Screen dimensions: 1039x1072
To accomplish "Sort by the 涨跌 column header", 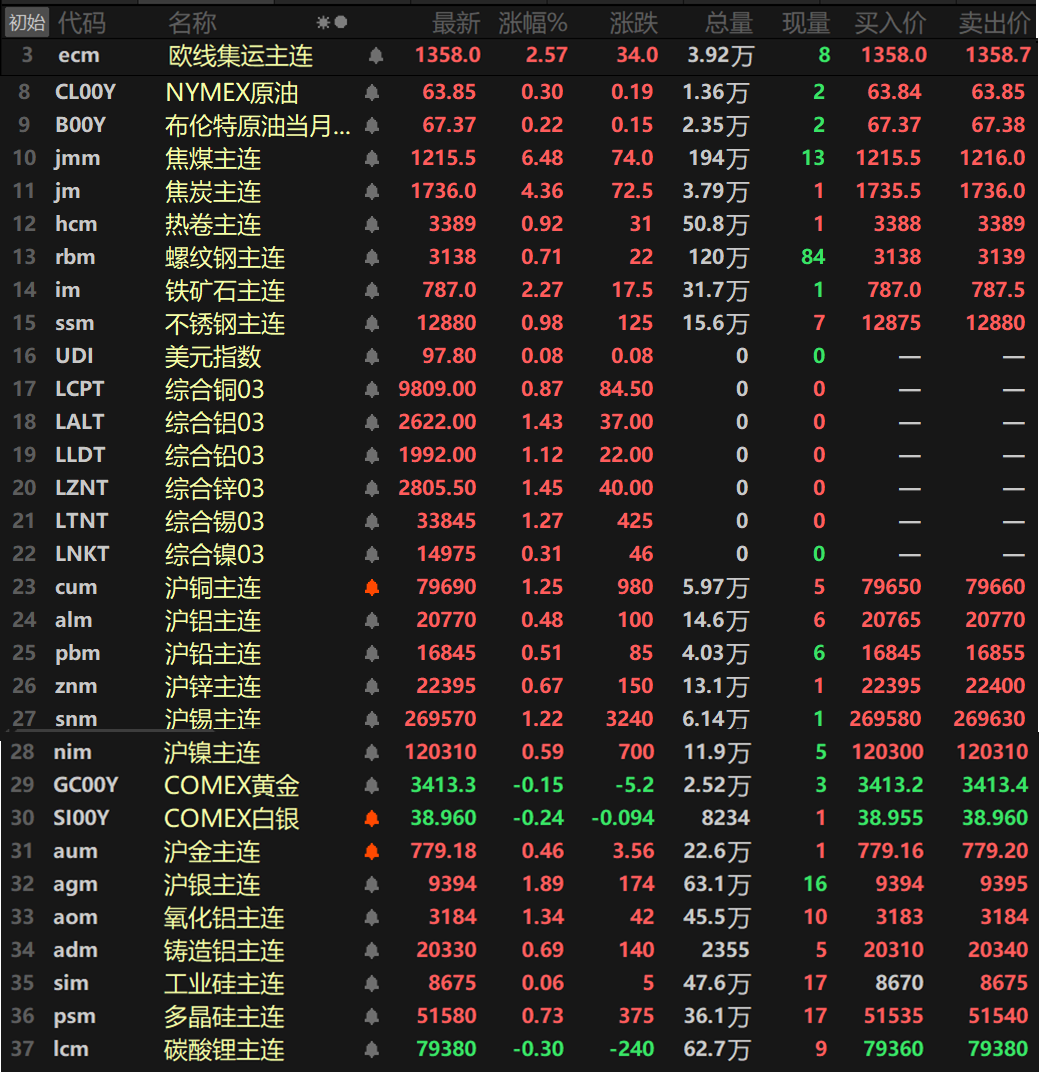I will click(634, 23).
